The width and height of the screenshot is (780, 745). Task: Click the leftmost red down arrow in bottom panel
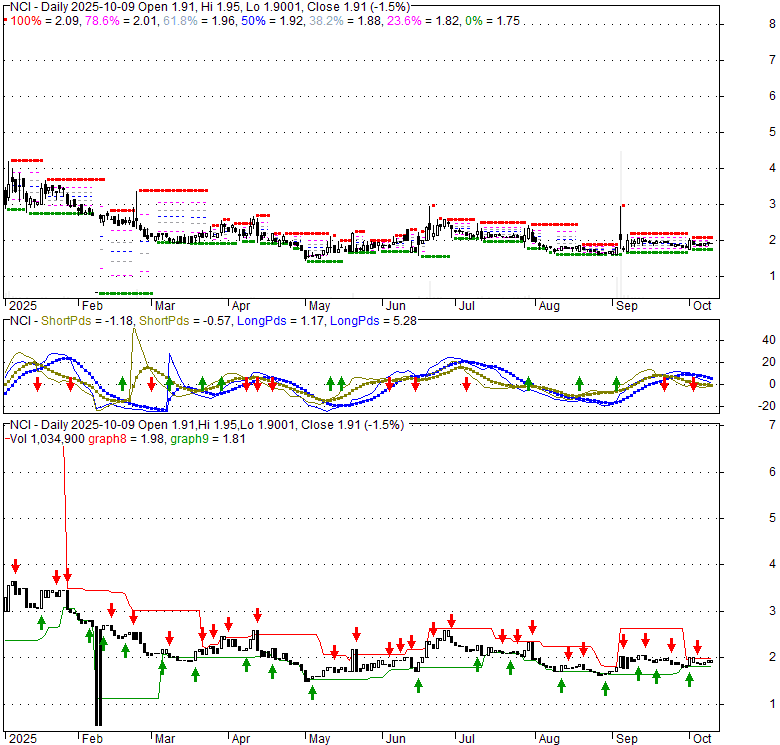(x=15, y=566)
